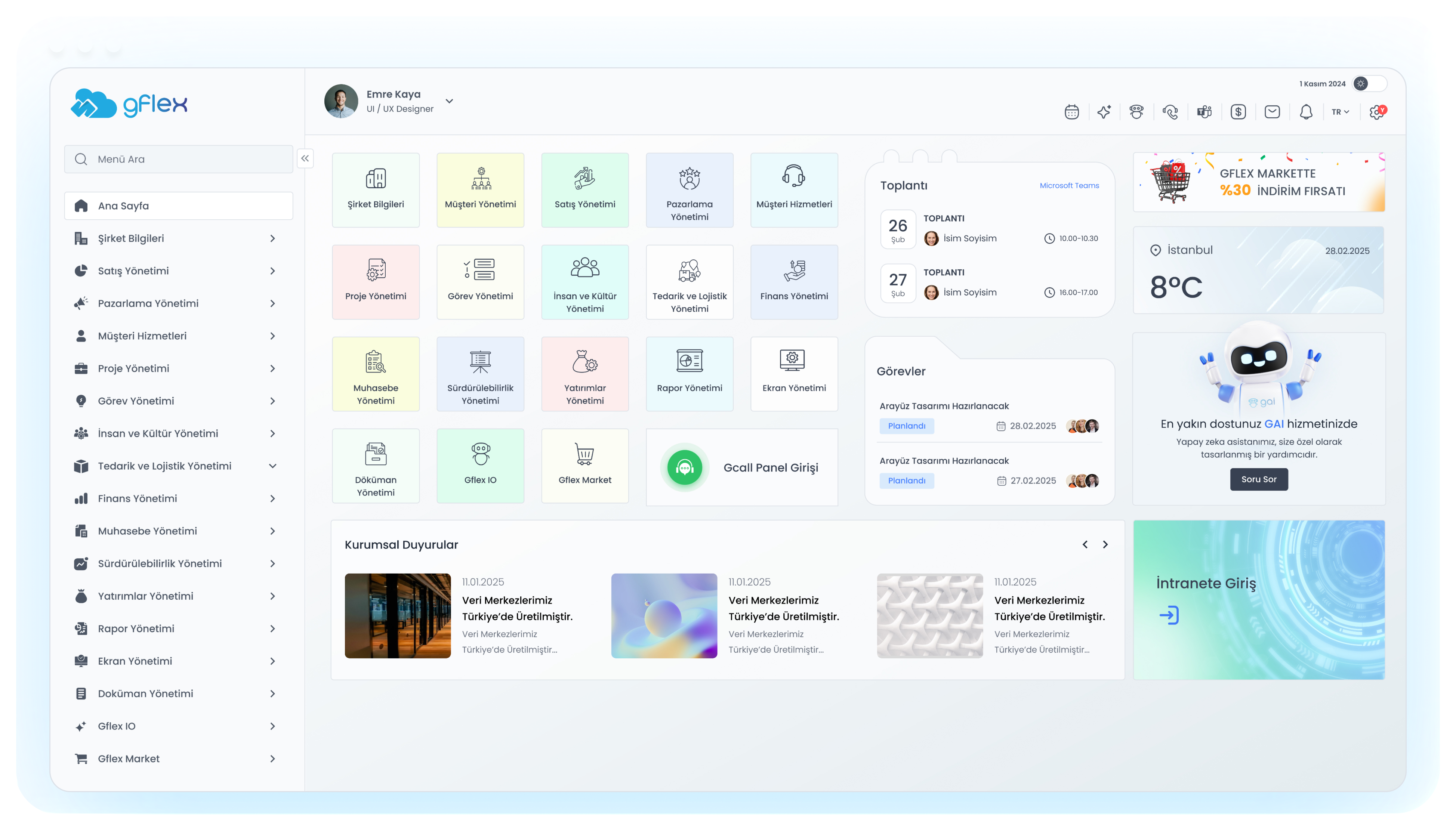This screenshot has height=834, width=1456.
Task: Open the Gflex IO tile
Action: tap(480, 466)
